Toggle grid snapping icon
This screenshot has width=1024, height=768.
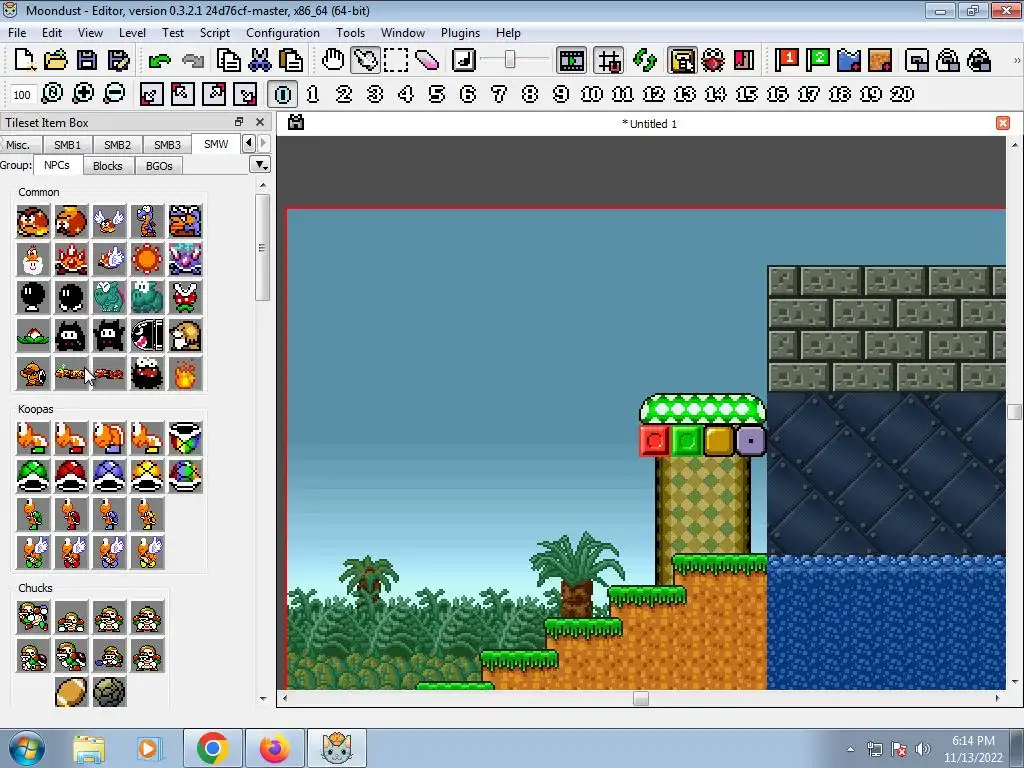pyautogui.click(x=609, y=60)
